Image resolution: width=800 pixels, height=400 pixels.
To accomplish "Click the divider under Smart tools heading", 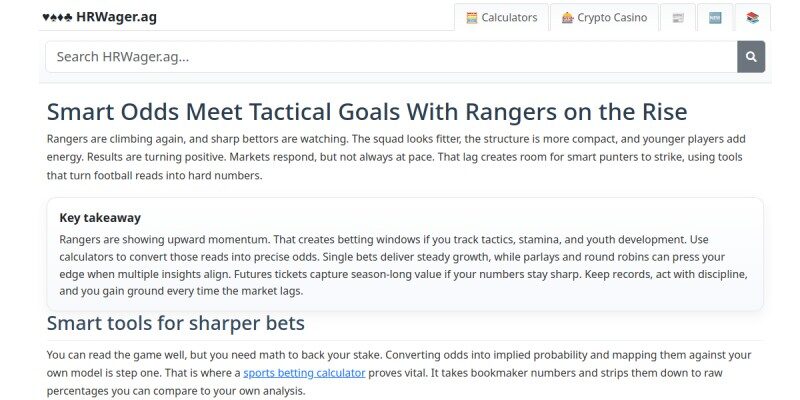I will click(x=405, y=340).
